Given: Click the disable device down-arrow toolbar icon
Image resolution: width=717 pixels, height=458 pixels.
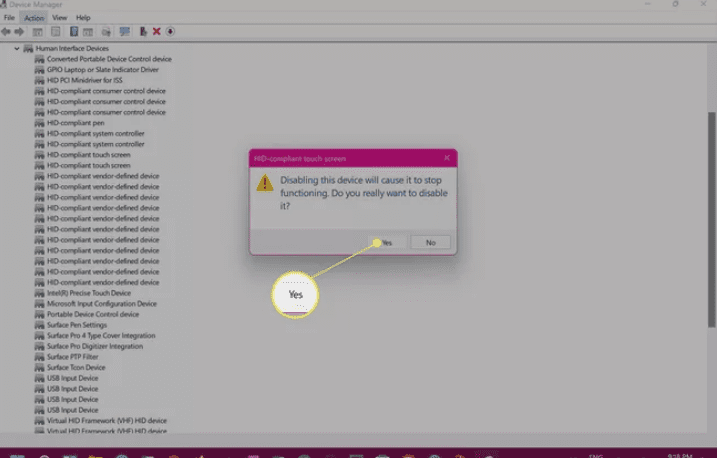Looking at the screenshot, I should click(x=171, y=31).
